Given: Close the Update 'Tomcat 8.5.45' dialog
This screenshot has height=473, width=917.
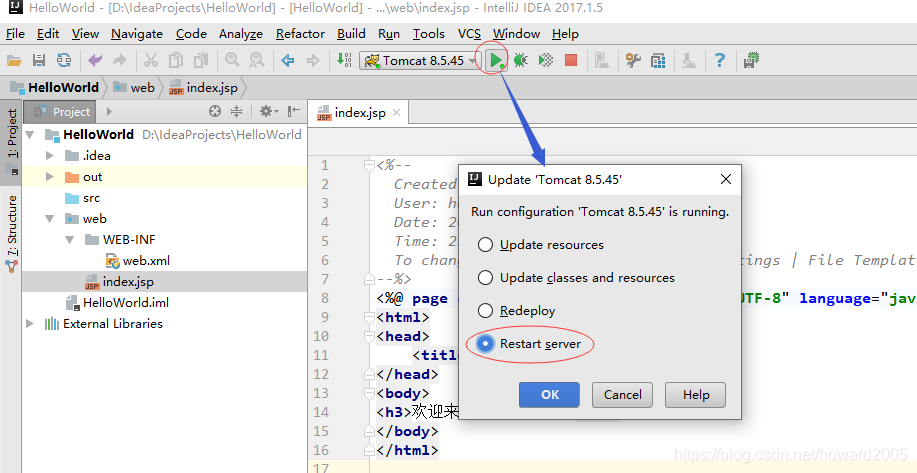Looking at the screenshot, I should (726, 179).
